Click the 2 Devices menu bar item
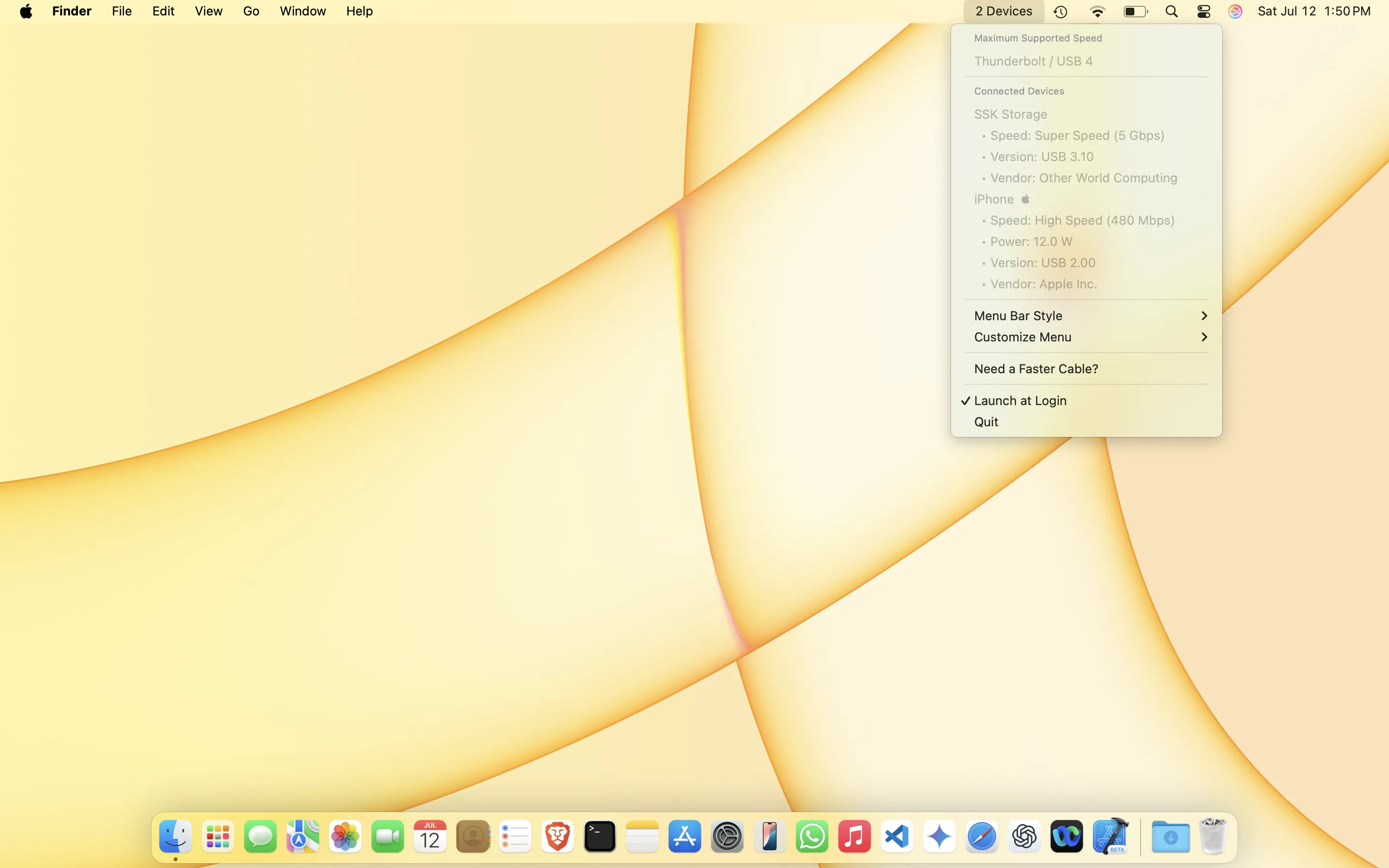This screenshot has height=868, width=1389. (x=1003, y=12)
